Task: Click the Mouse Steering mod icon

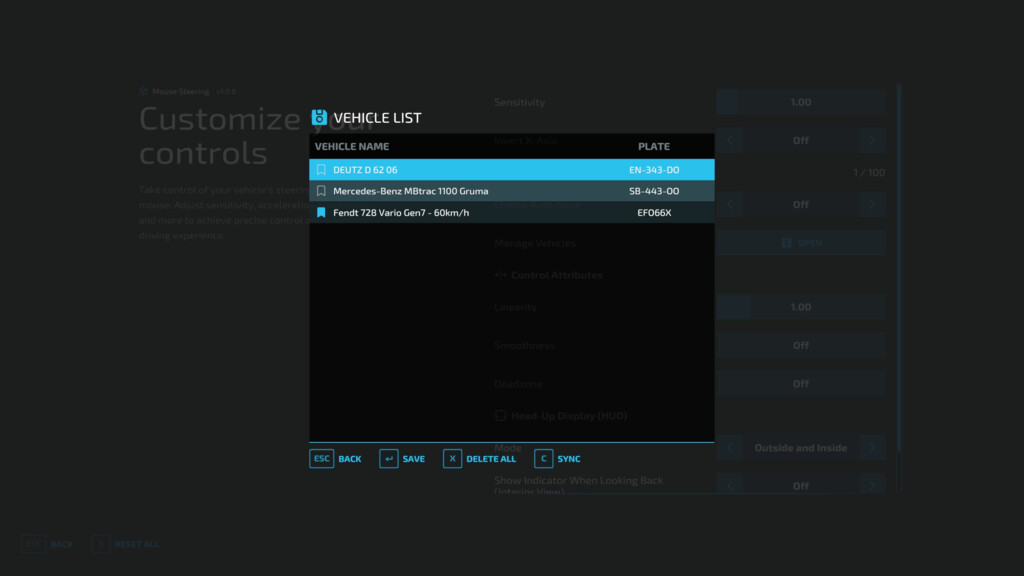Action: [144, 91]
